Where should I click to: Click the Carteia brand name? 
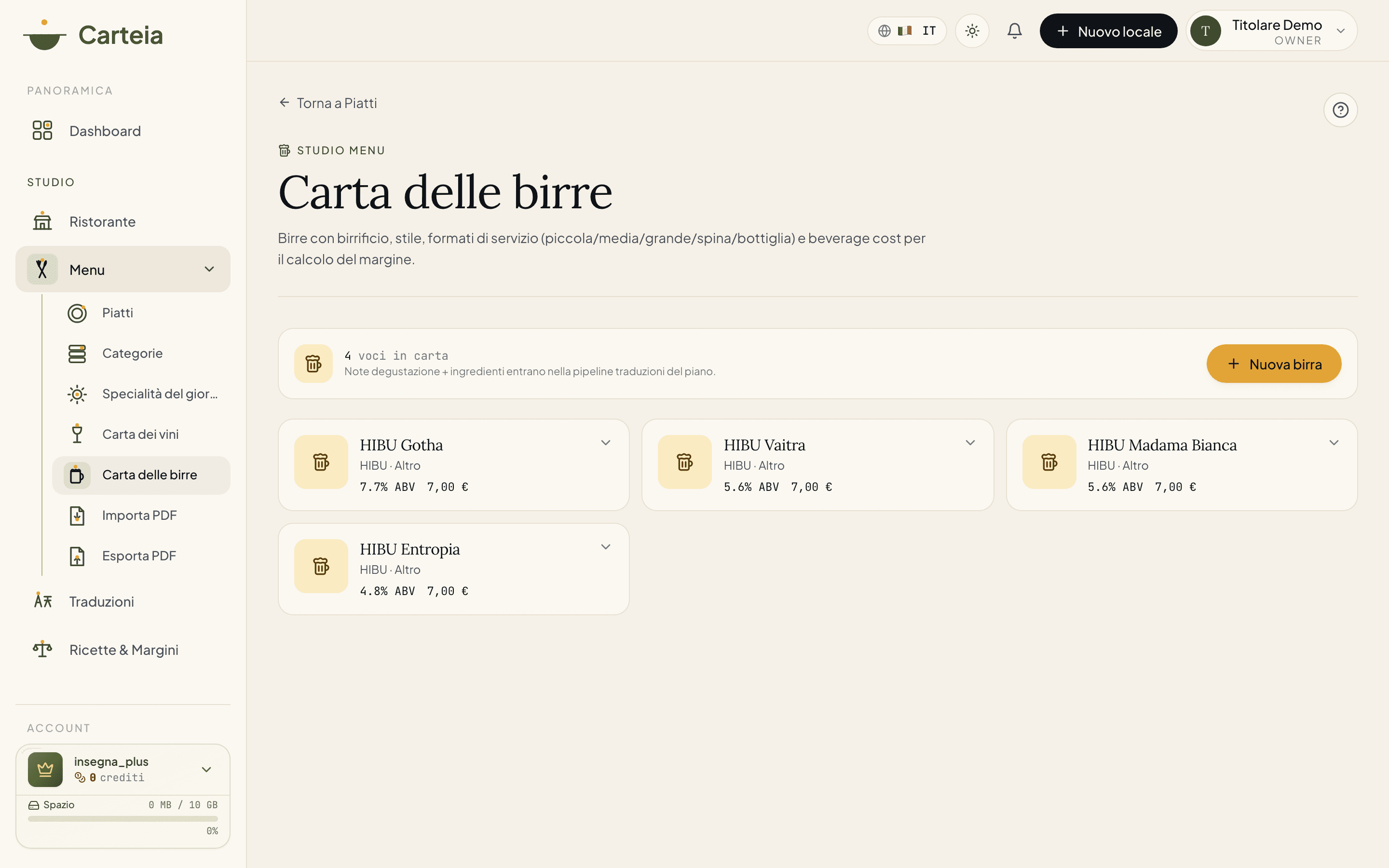121,35
